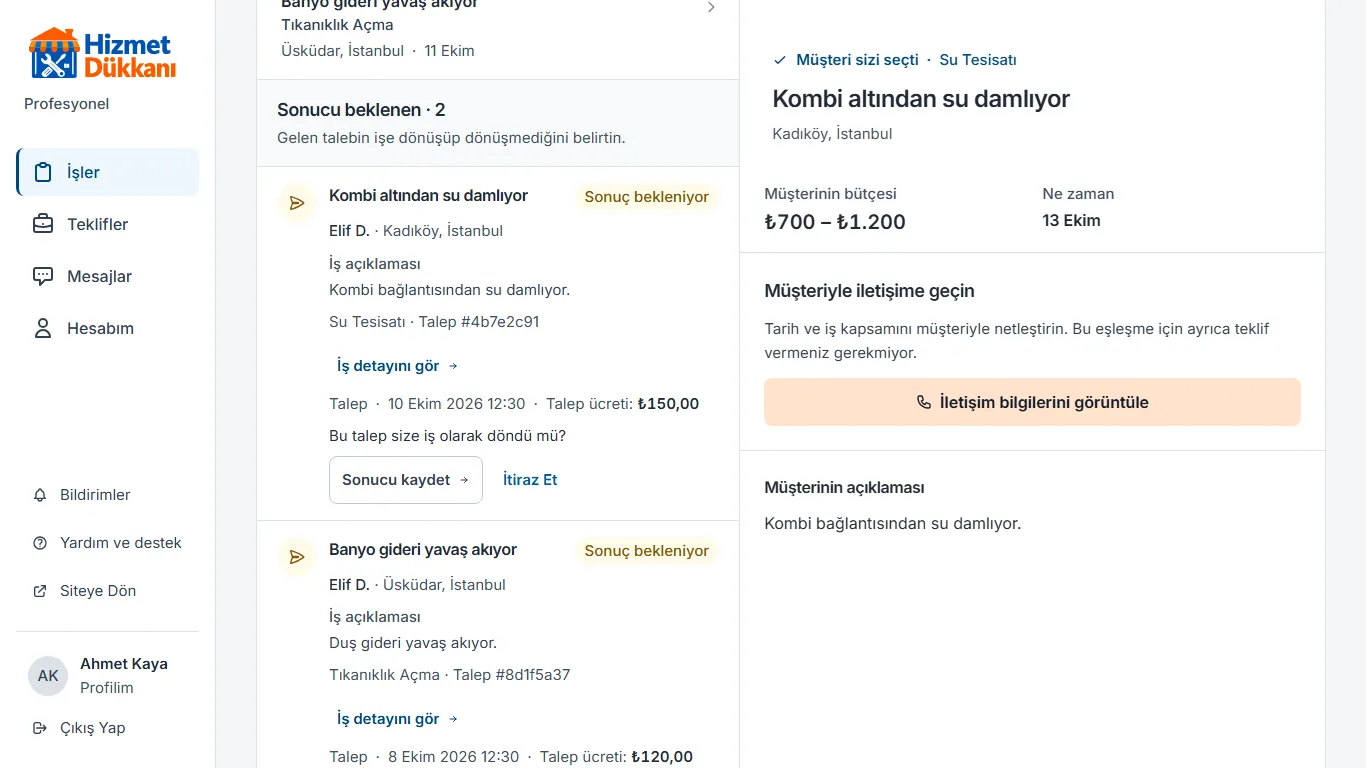
Task: Click the Hizmet Dükkanı logo
Action: [x=103, y=54]
